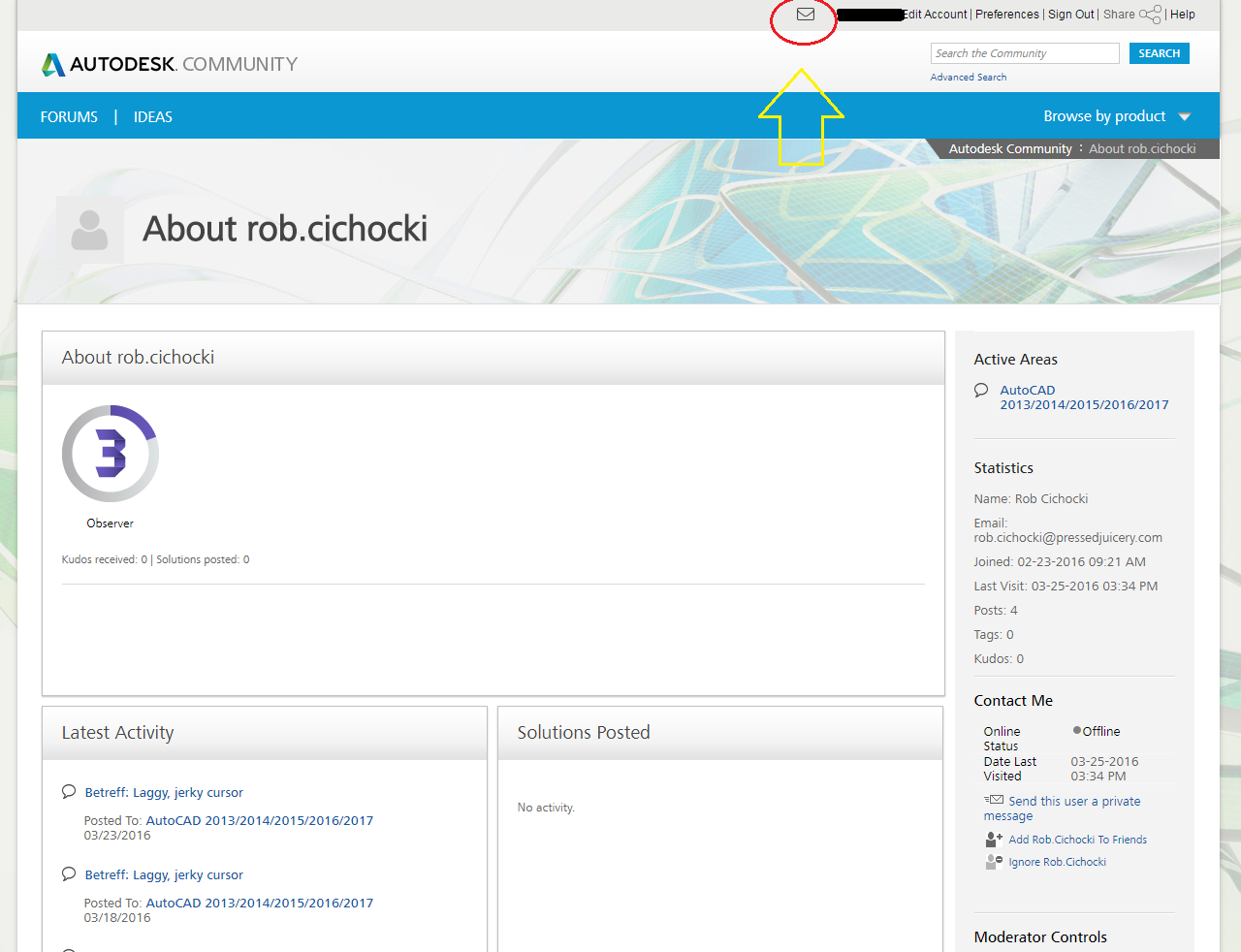Click the Share network icon in the header
The height and width of the screenshot is (952, 1241).
pos(1150,15)
